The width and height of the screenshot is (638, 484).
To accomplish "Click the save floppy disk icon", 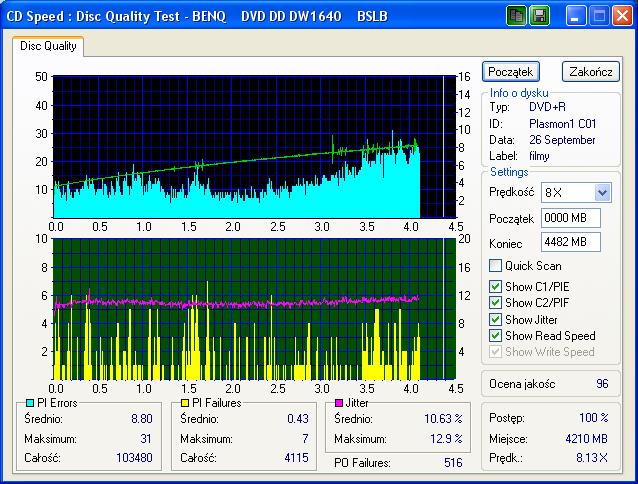I will click(539, 16).
